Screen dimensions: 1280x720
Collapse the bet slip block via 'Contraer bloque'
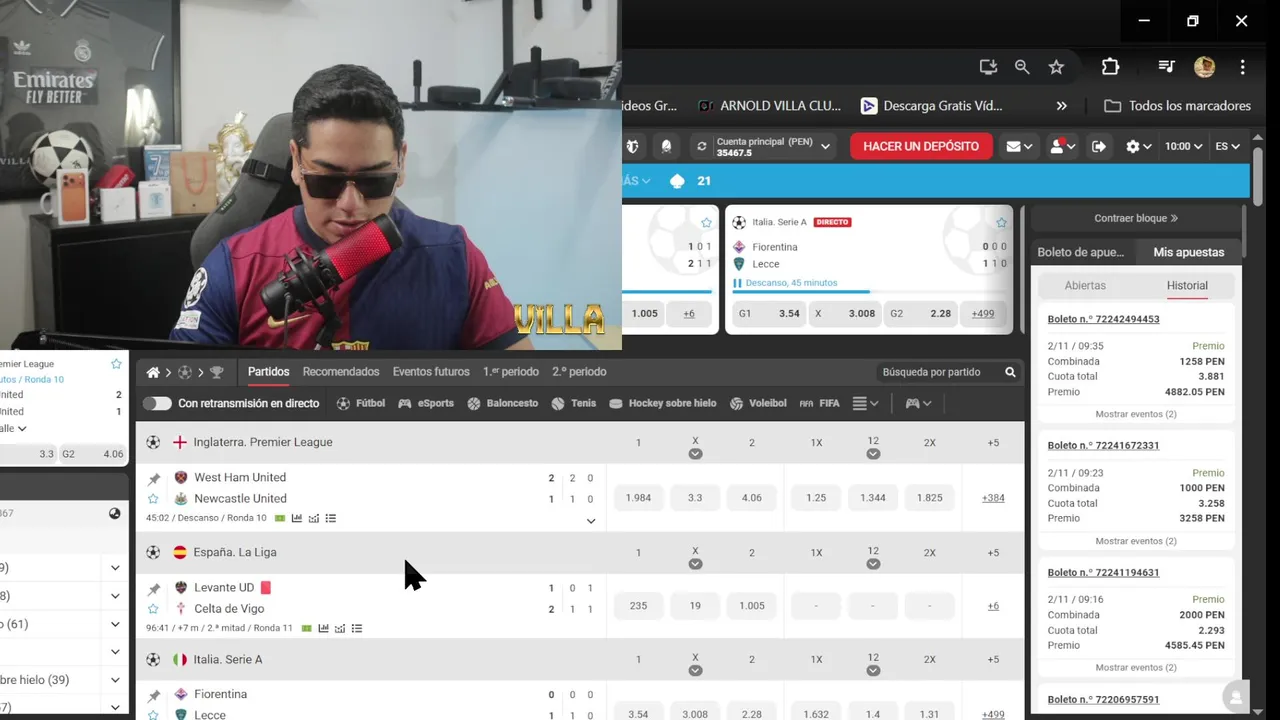tap(1136, 218)
